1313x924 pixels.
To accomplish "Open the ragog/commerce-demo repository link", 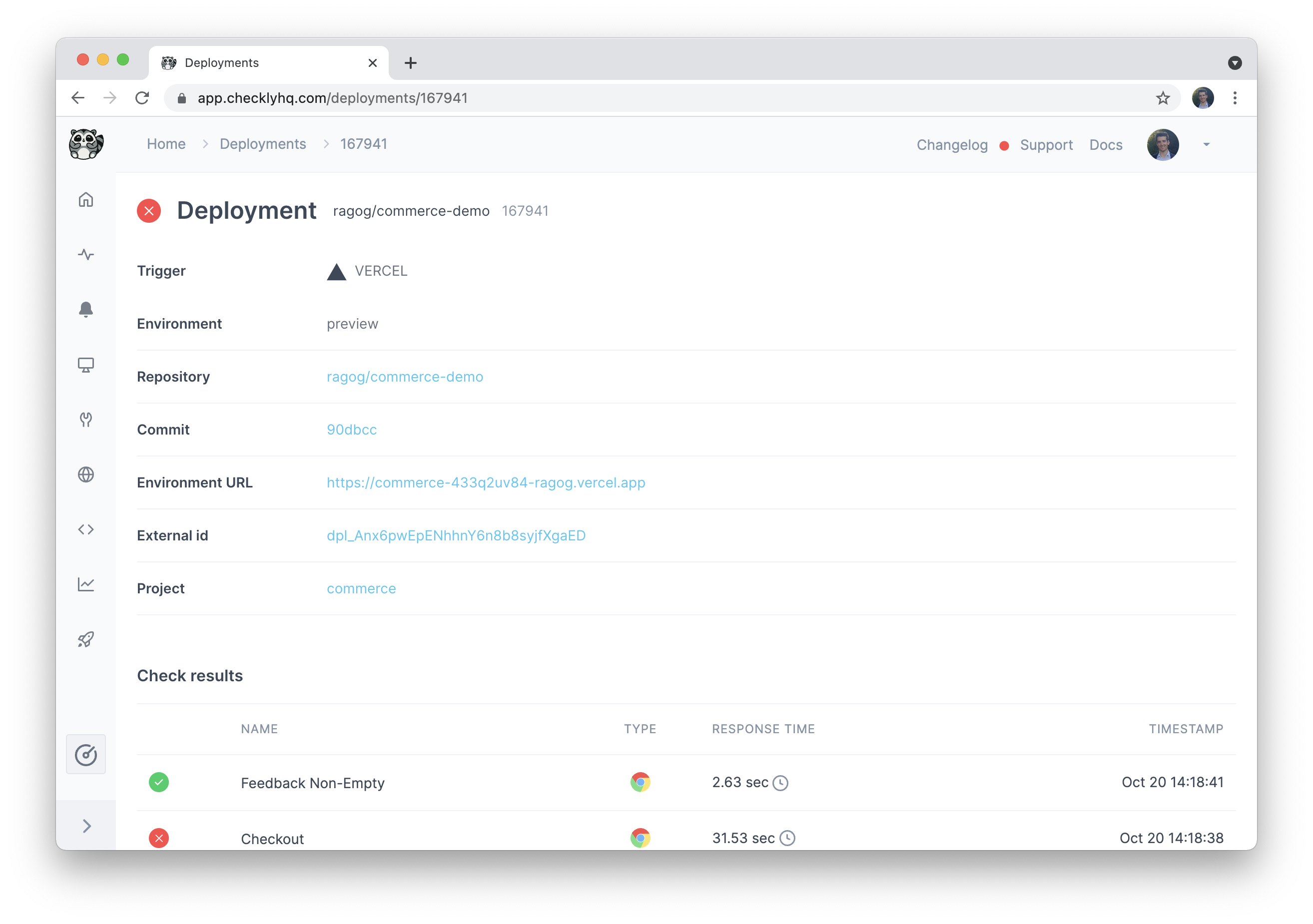I will 404,377.
